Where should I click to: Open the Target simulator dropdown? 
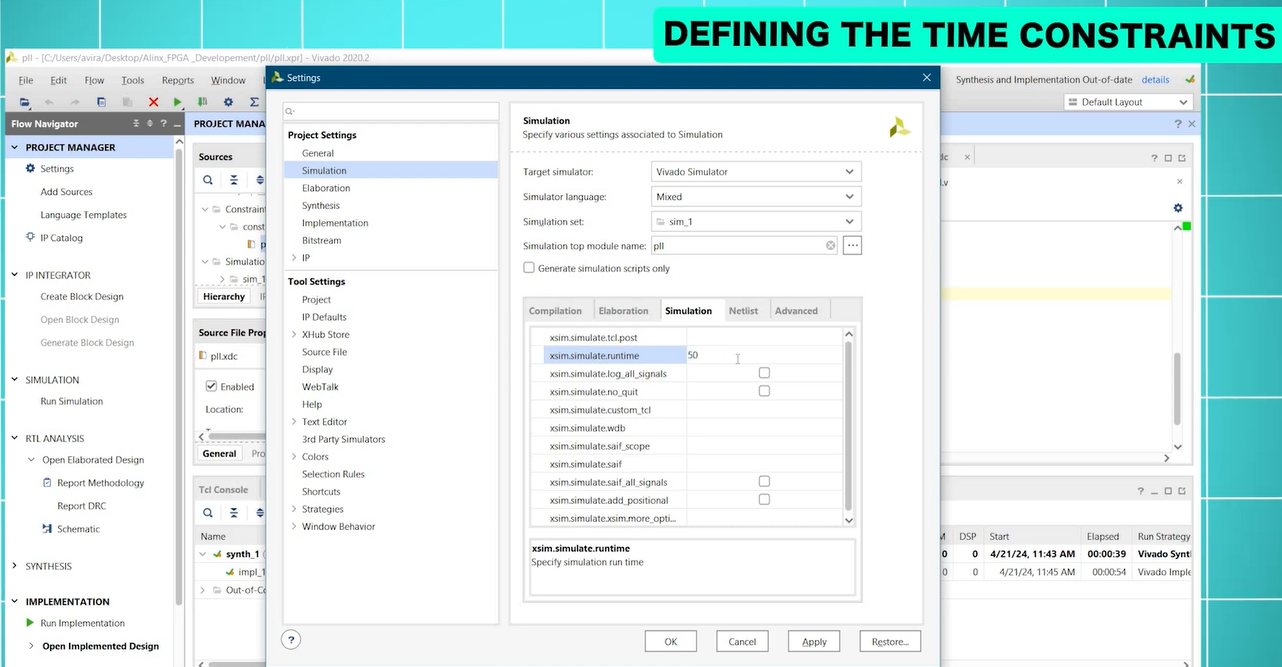coord(756,172)
